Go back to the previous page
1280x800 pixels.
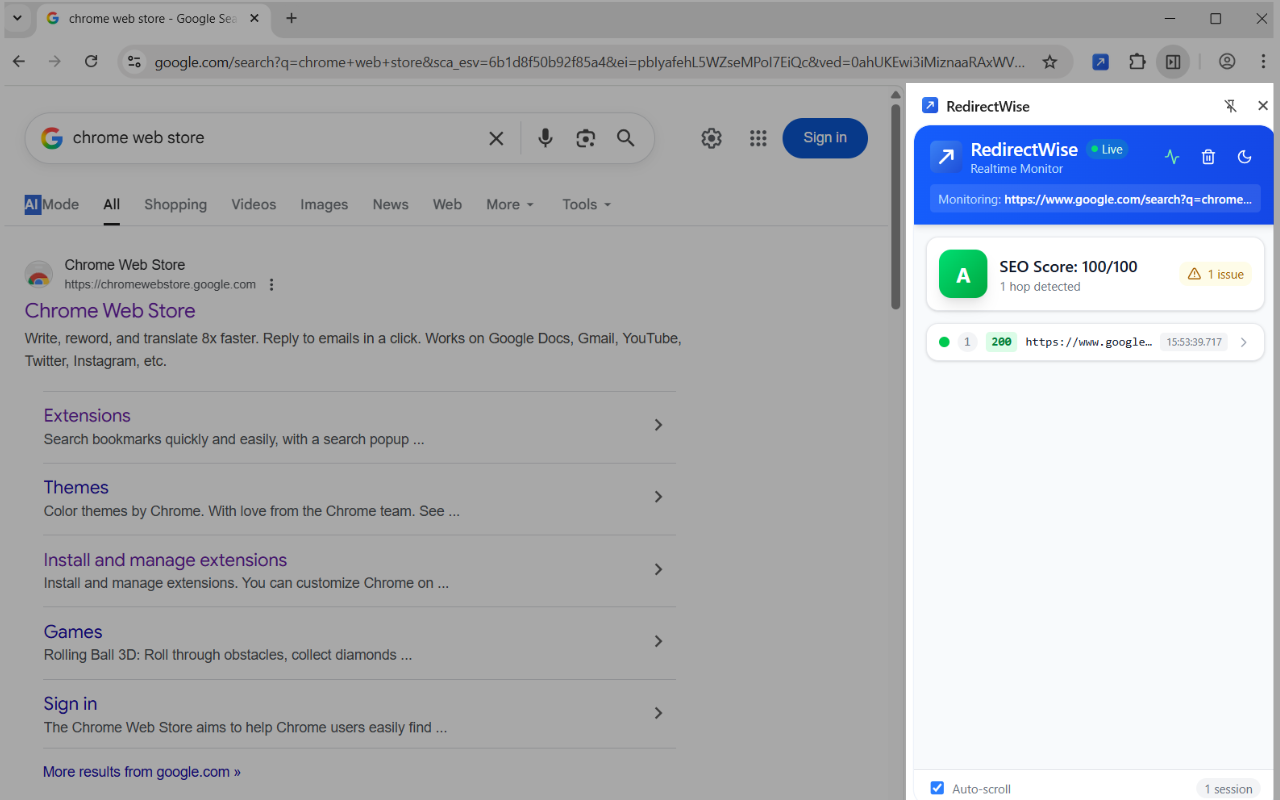[x=19, y=62]
